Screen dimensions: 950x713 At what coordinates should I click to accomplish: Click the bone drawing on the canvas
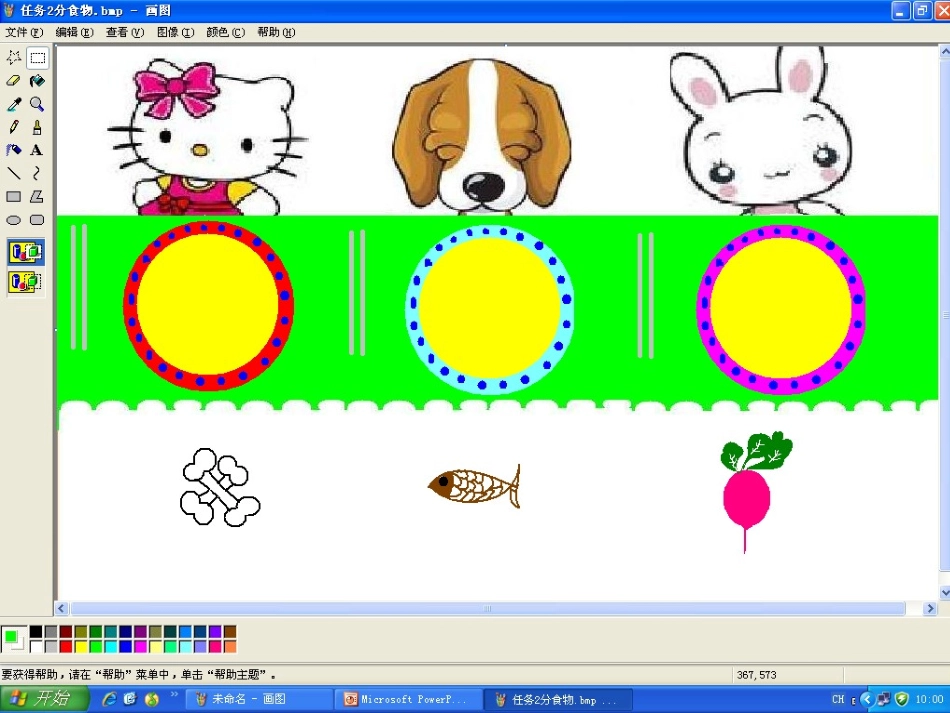[x=220, y=487]
